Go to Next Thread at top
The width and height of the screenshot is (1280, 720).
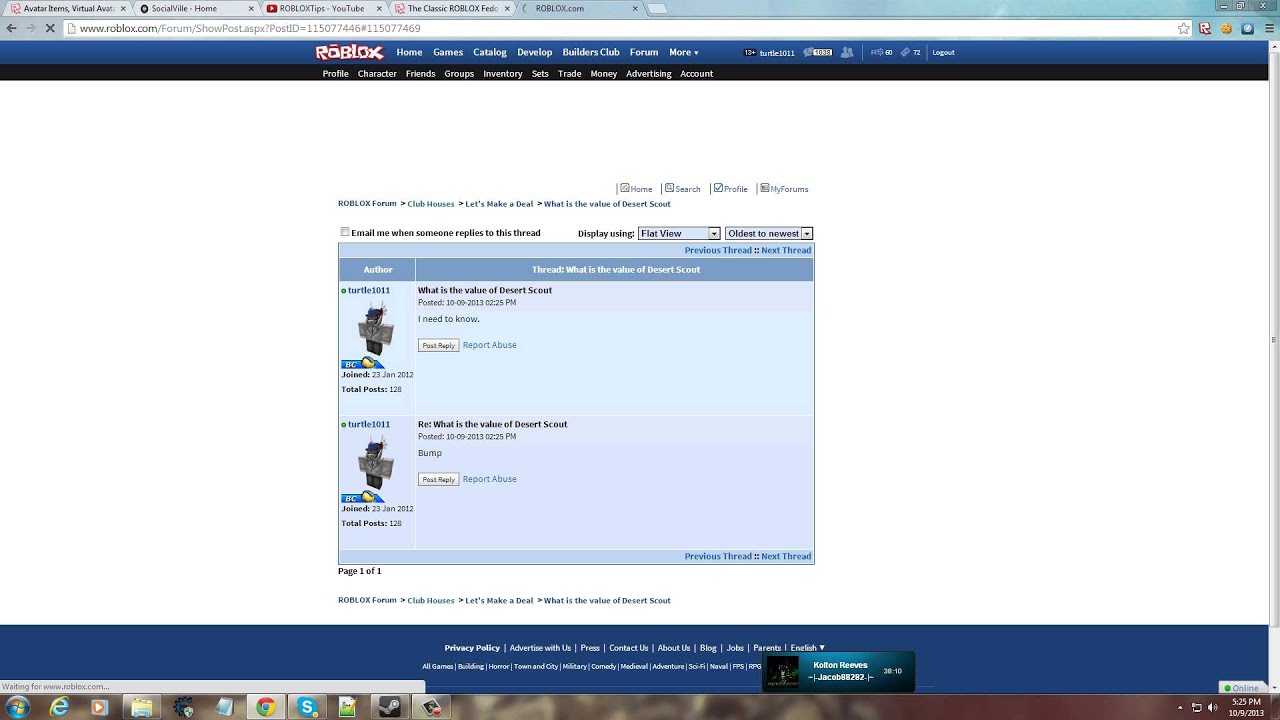point(786,250)
